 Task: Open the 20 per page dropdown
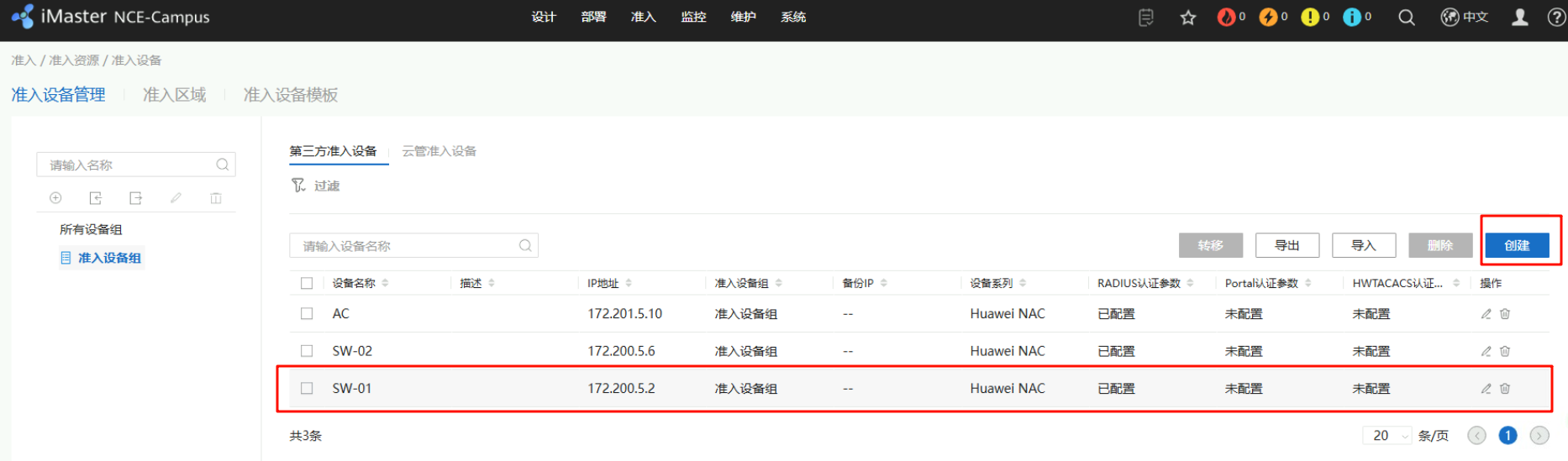tap(1387, 436)
